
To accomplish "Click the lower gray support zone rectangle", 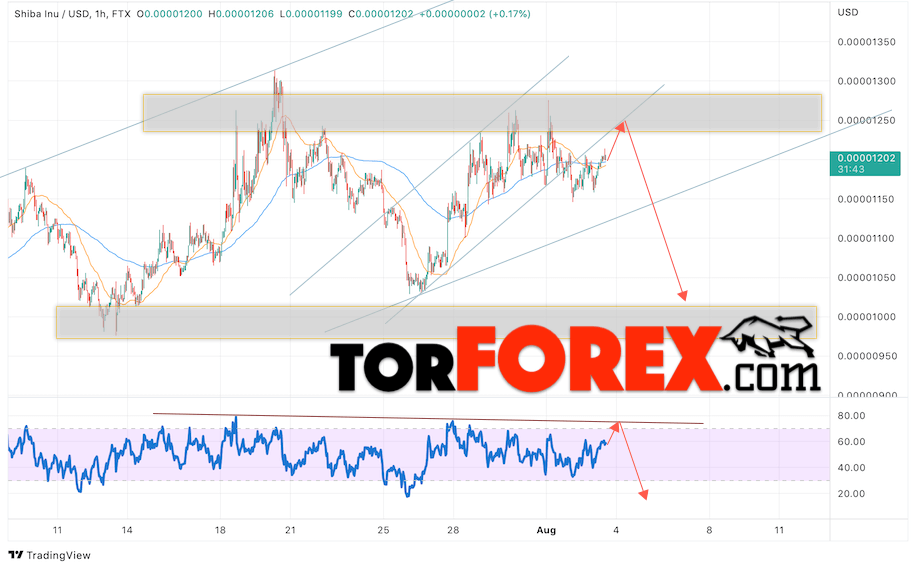I will pyautogui.click(x=436, y=322).
